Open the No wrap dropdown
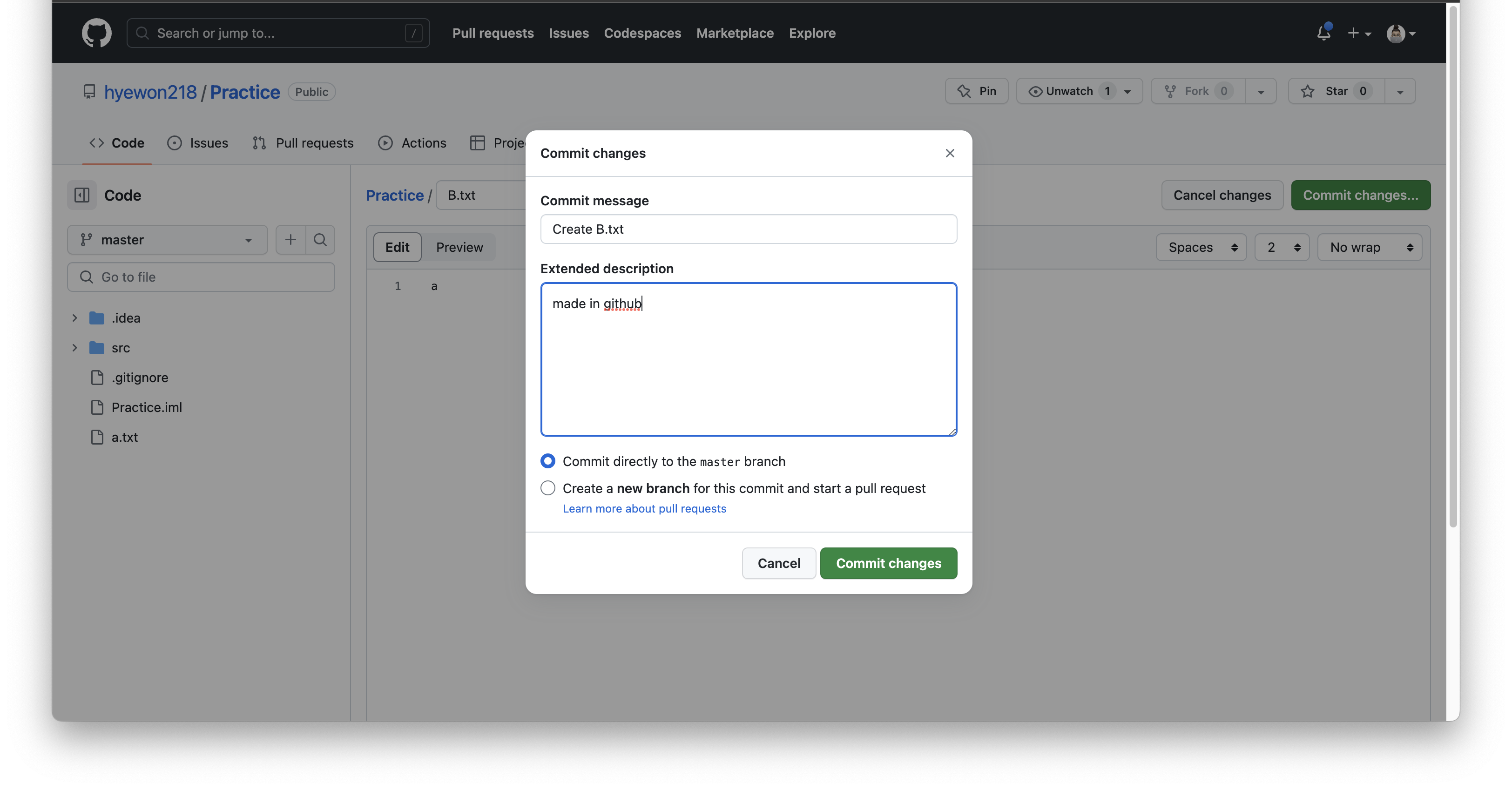 point(1370,247)
